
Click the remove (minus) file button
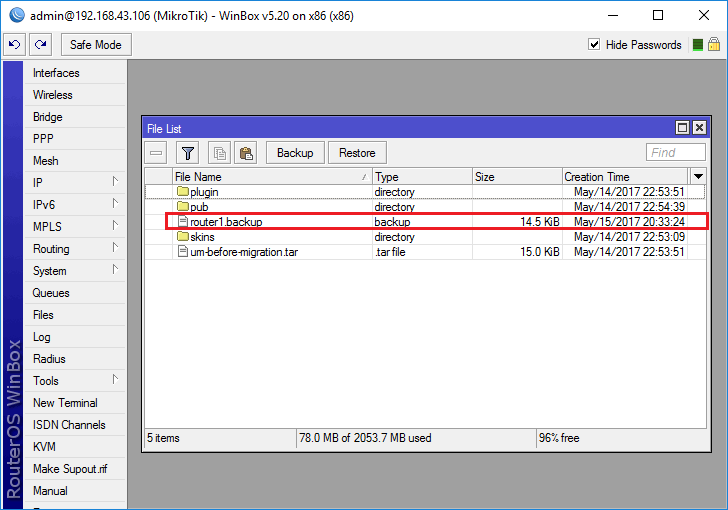click(x=156, y=153)
